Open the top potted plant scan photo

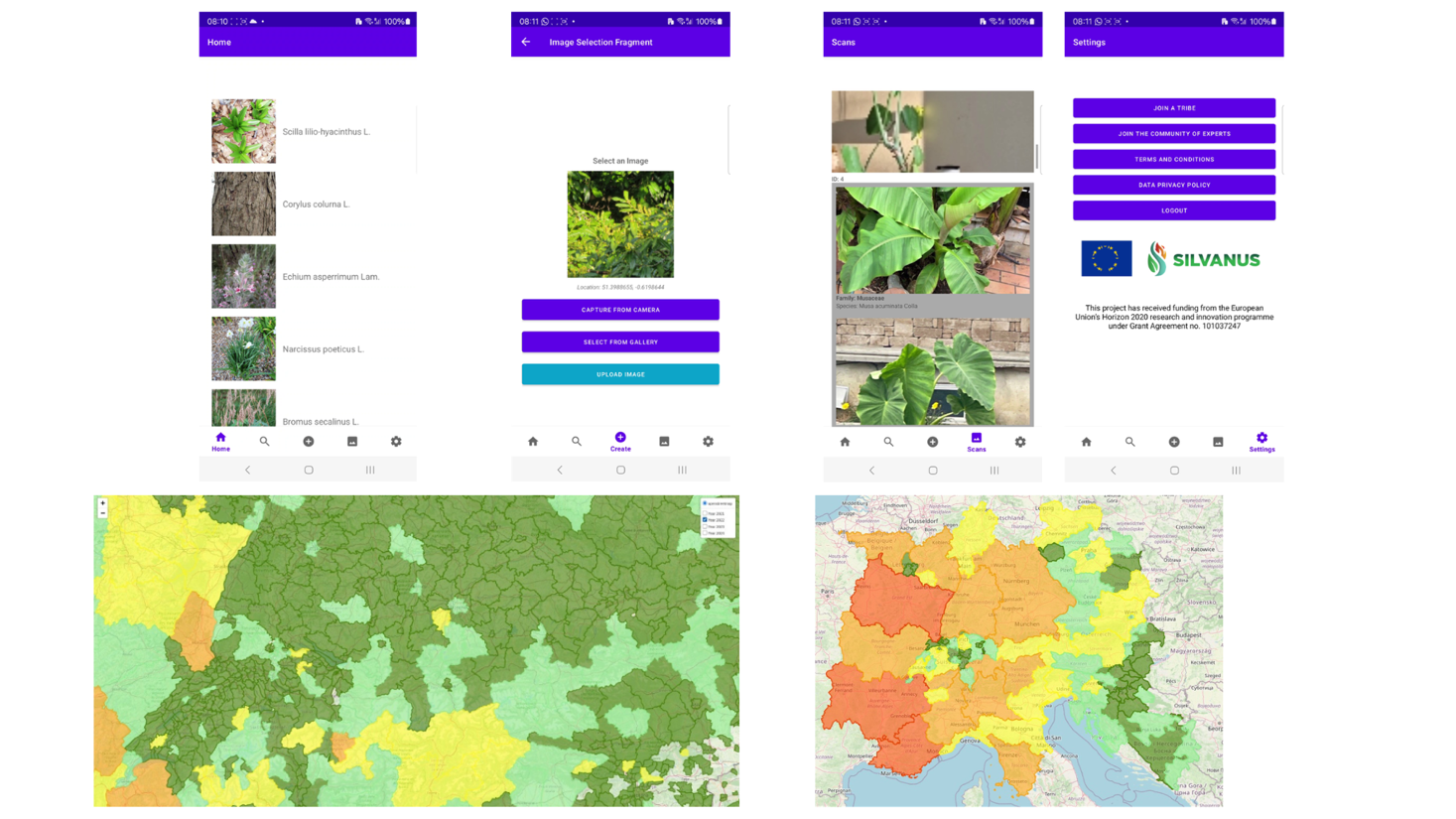pyautogui.click(x=933, y=132)
